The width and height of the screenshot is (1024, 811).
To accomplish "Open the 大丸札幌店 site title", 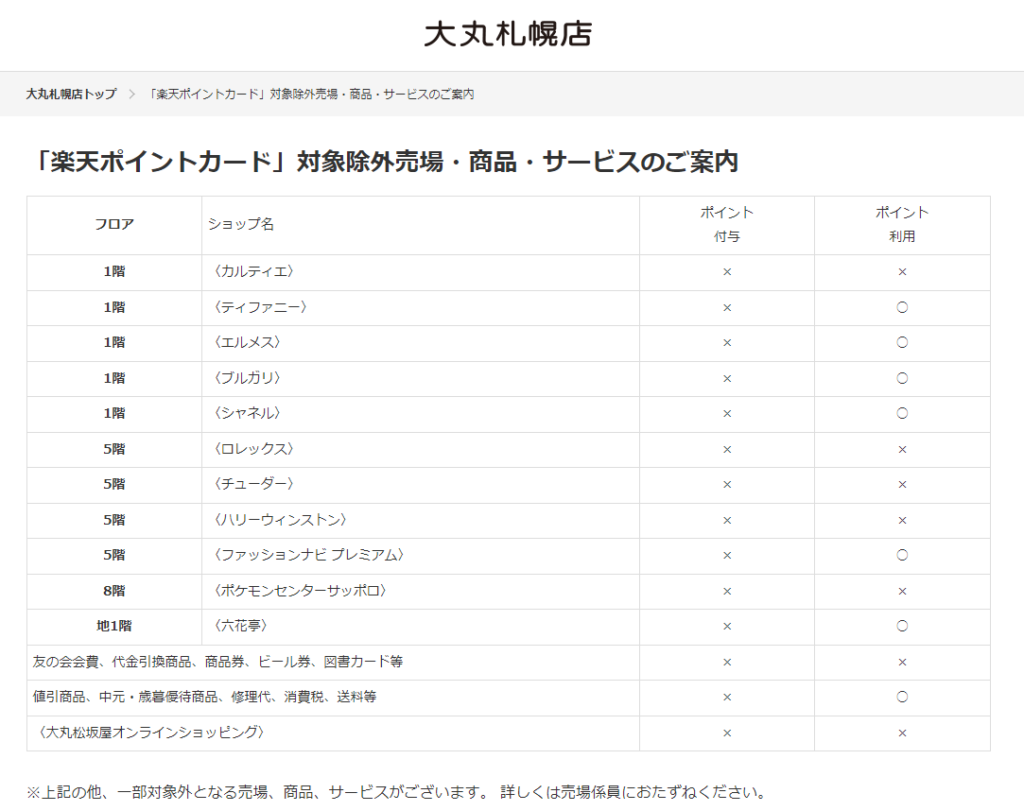I will point(508,34).
